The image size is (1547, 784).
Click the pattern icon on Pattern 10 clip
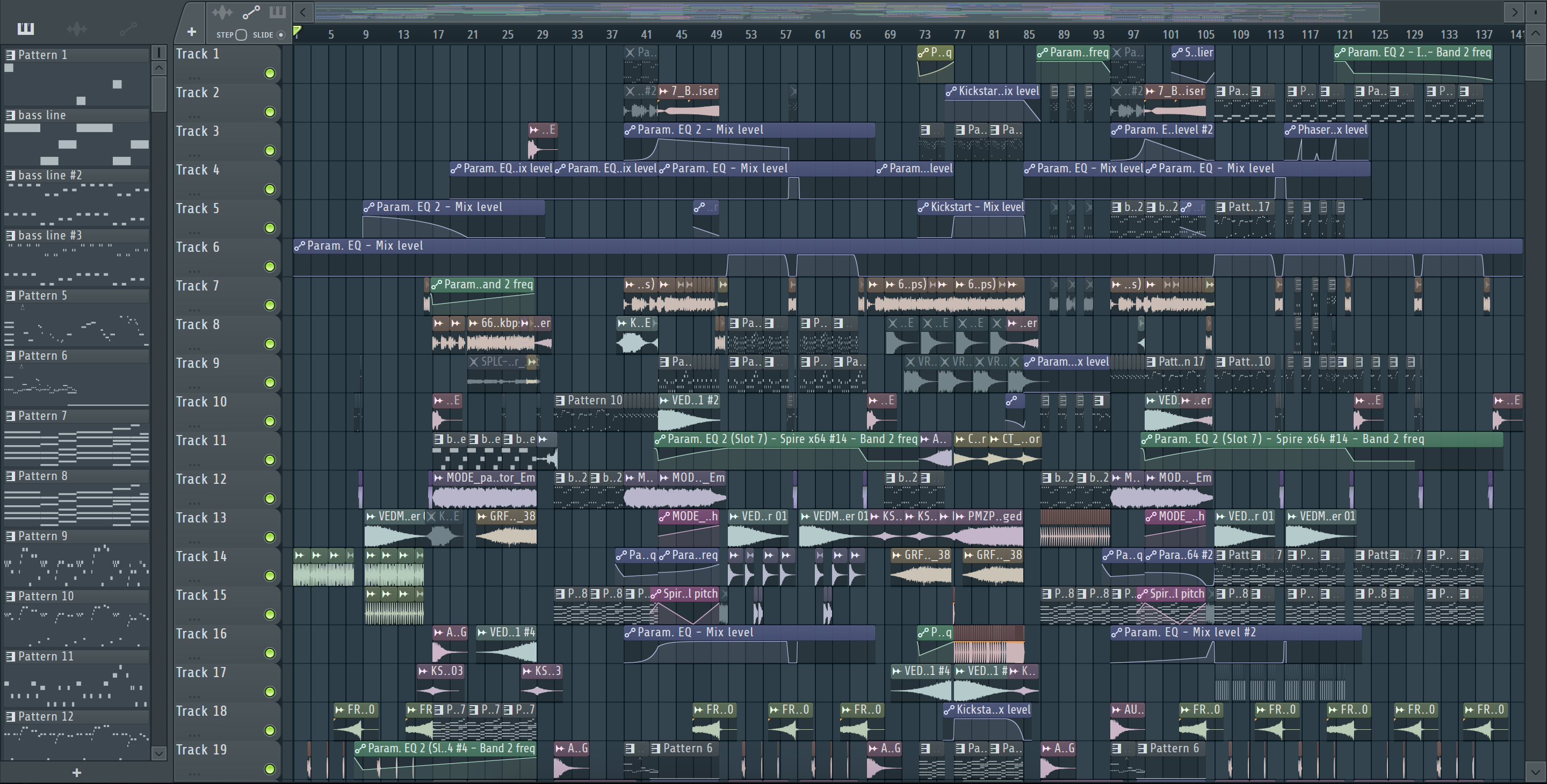[x=560, y=401]
